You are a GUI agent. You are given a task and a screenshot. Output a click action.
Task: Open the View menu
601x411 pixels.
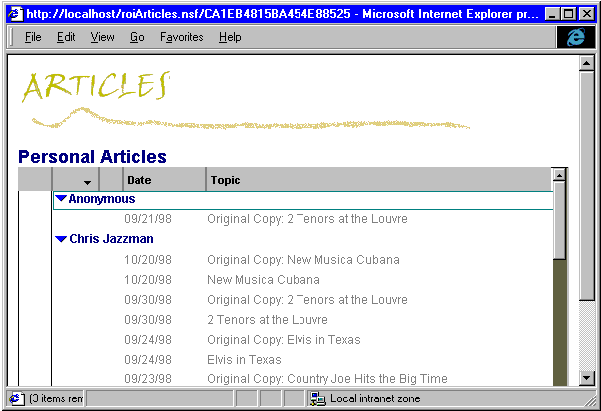pos(102,37)
